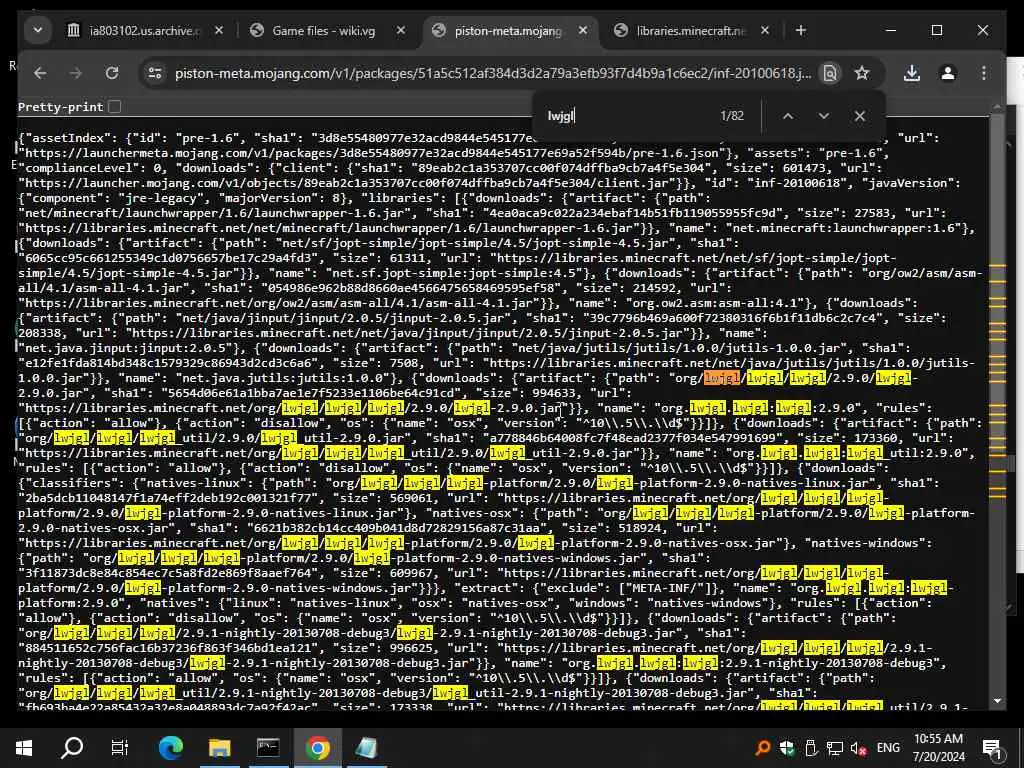
Task: Open the Chrome downloads icon
Action: pos(912,73)
